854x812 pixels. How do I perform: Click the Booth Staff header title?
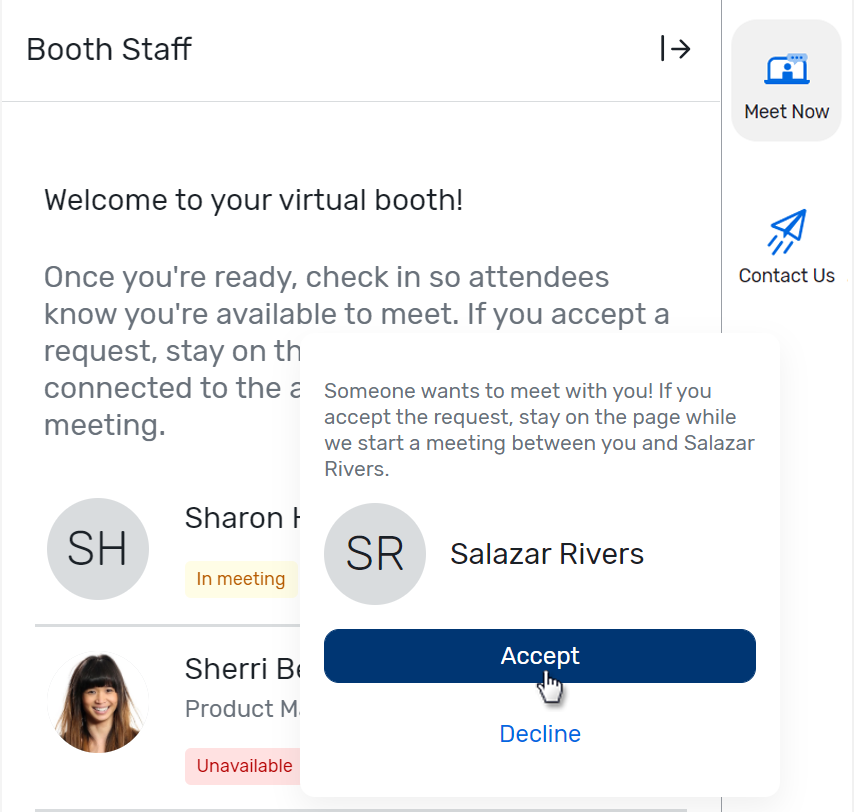coord(108,49)
